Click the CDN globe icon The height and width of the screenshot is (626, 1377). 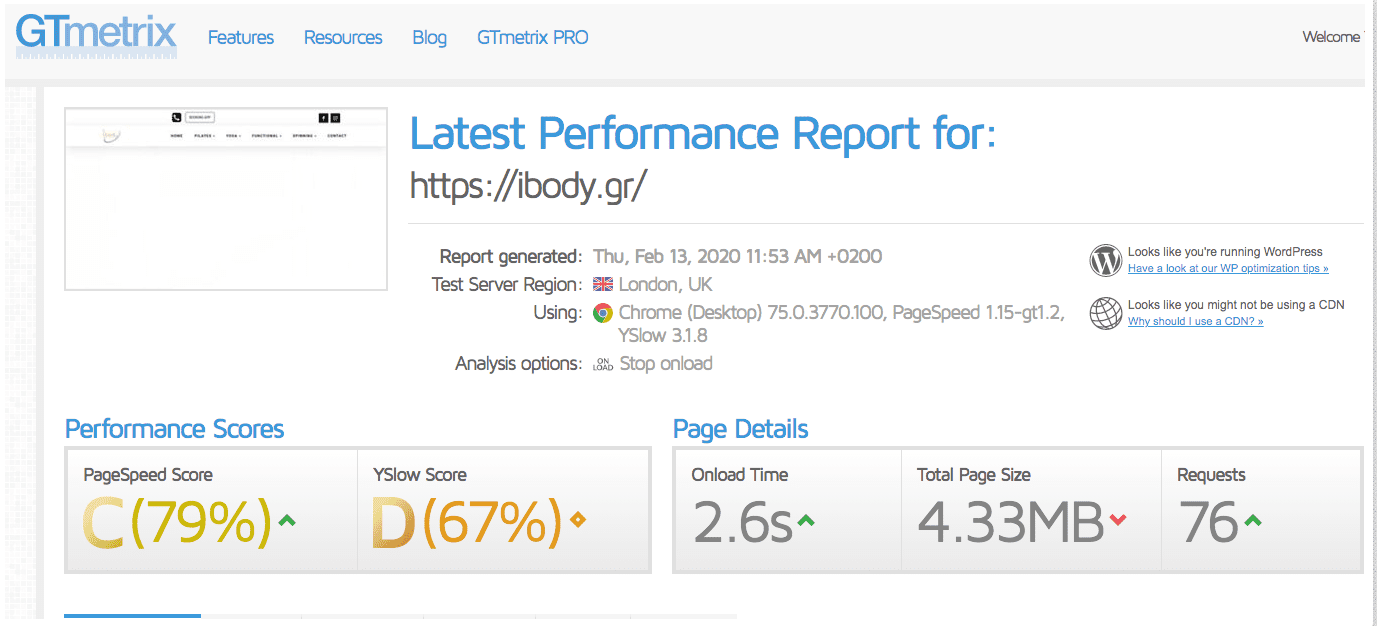(1105, 313)
